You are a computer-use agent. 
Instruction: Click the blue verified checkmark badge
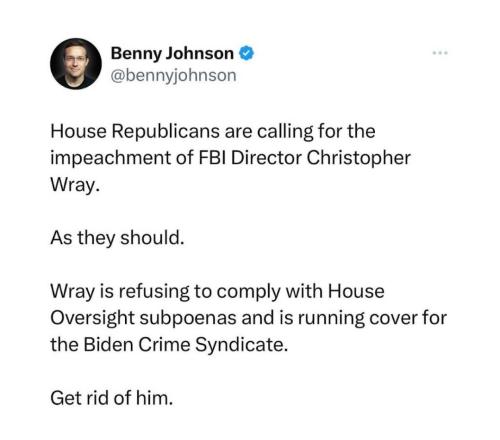(x=246, y=53)
